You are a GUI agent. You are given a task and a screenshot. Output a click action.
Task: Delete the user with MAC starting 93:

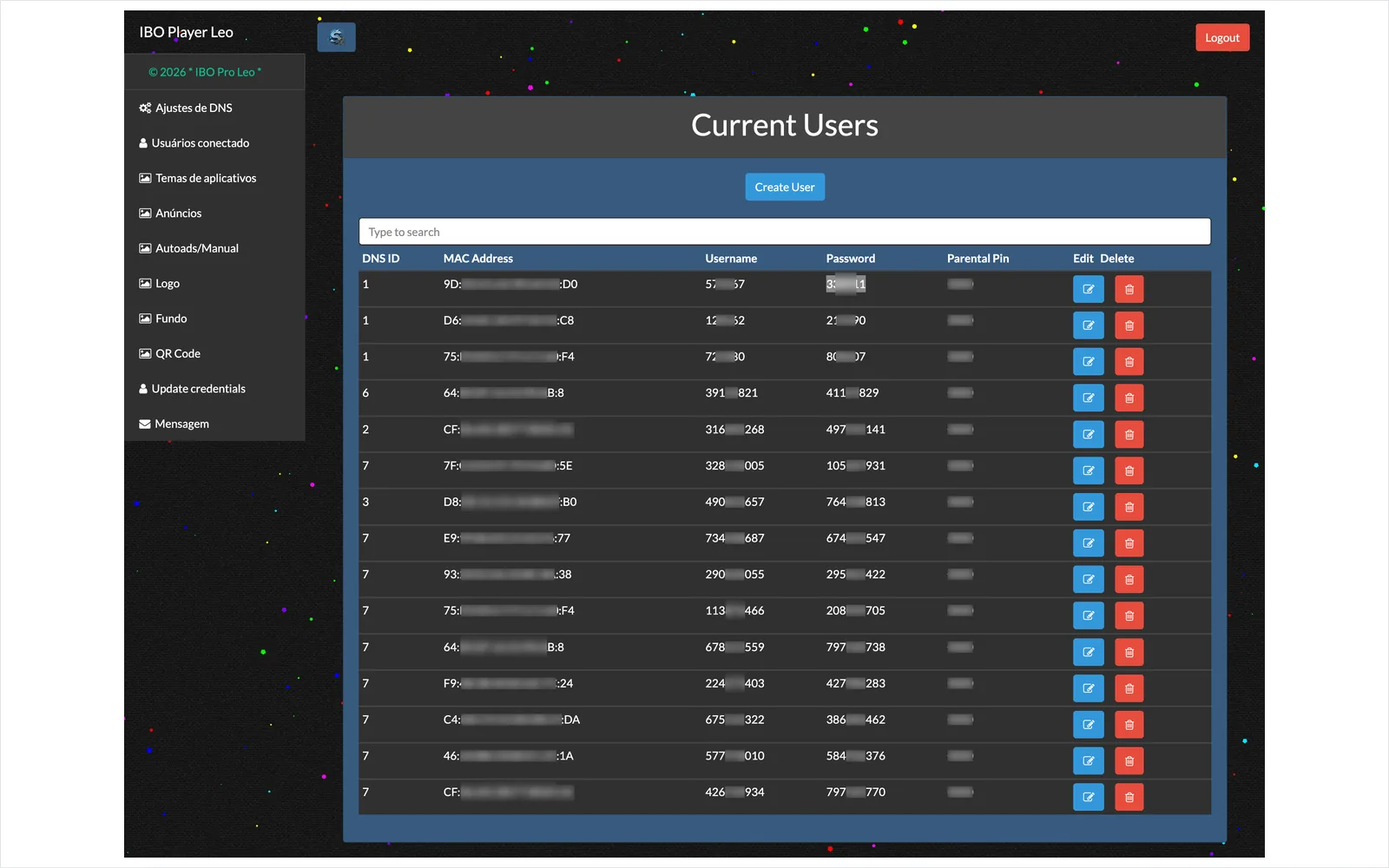(x=1129, y=579)
